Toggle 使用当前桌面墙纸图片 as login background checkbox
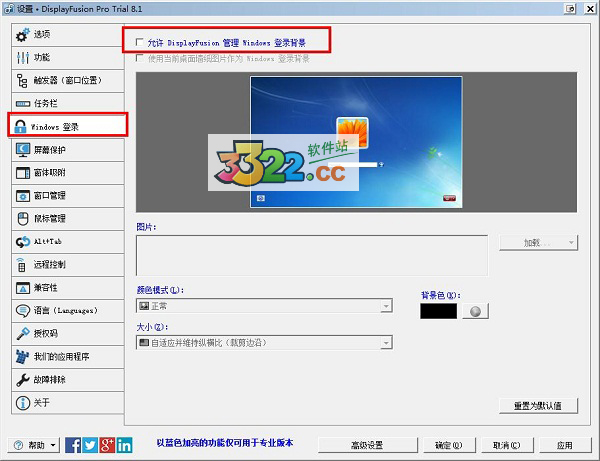600x461 pixels. [140, 58]
